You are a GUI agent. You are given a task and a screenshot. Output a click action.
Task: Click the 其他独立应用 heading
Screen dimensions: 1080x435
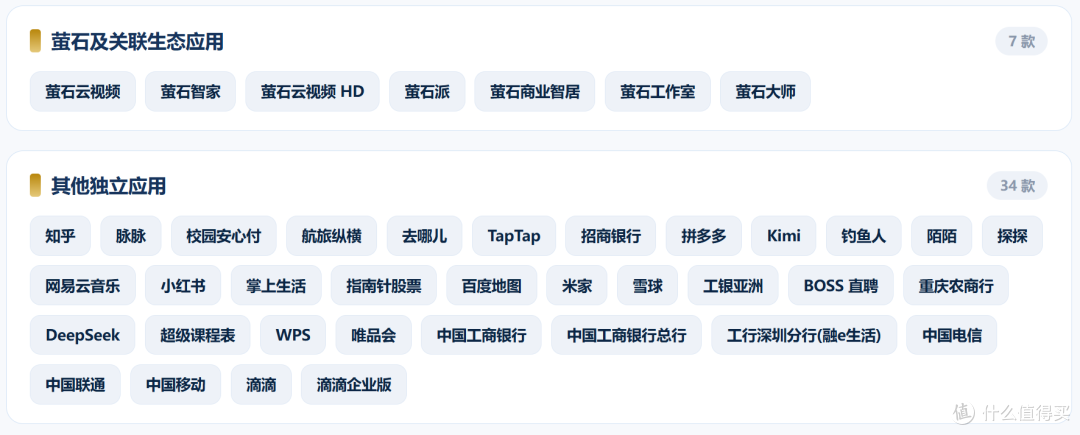pos(108,186)
